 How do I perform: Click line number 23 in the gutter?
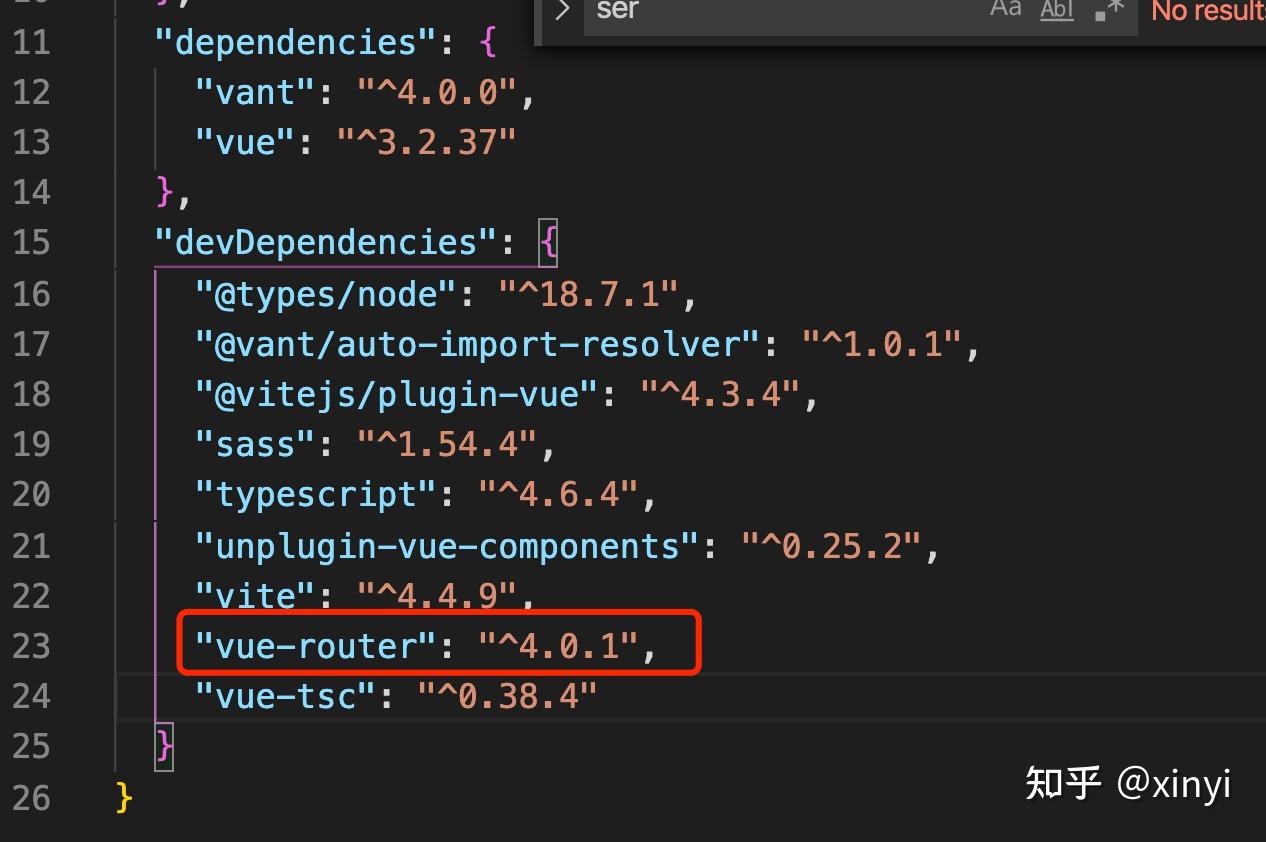point(31,645)
